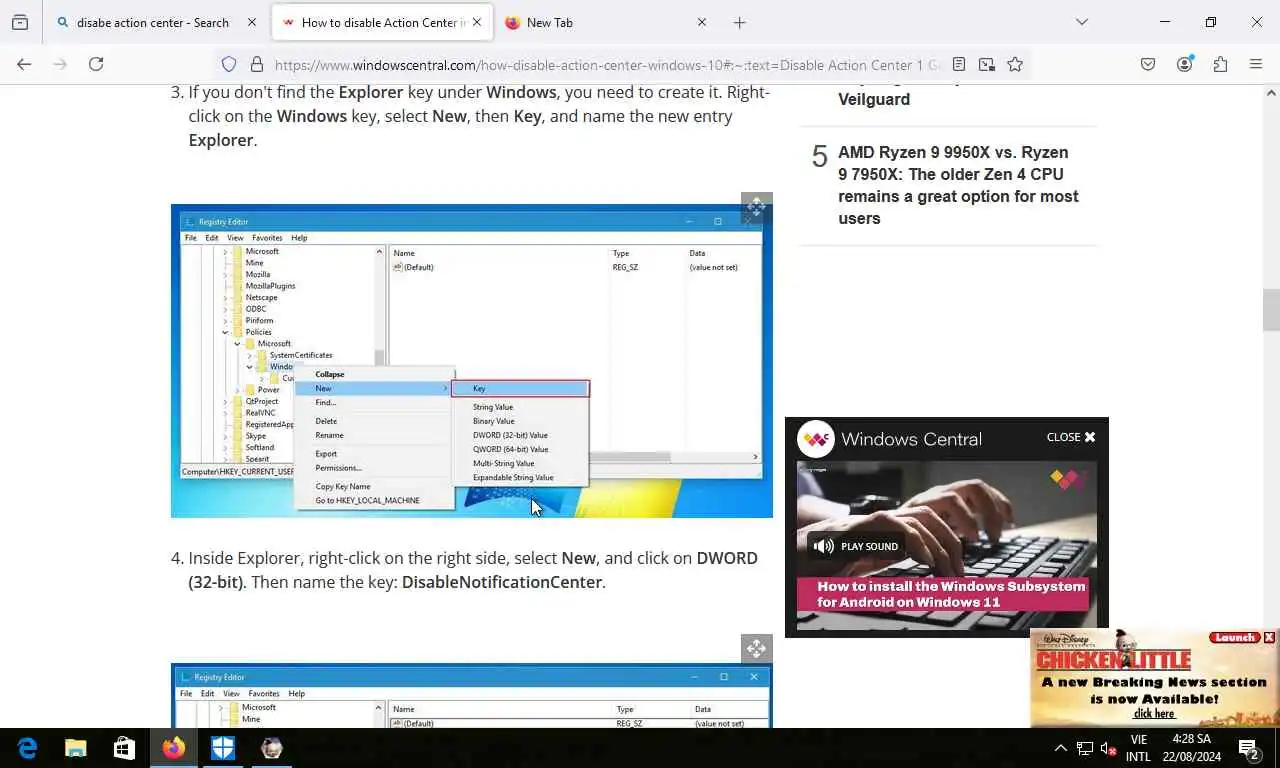Expand first Registry Editor image
Screen dimensions: 1280x768
coord(756,208)
